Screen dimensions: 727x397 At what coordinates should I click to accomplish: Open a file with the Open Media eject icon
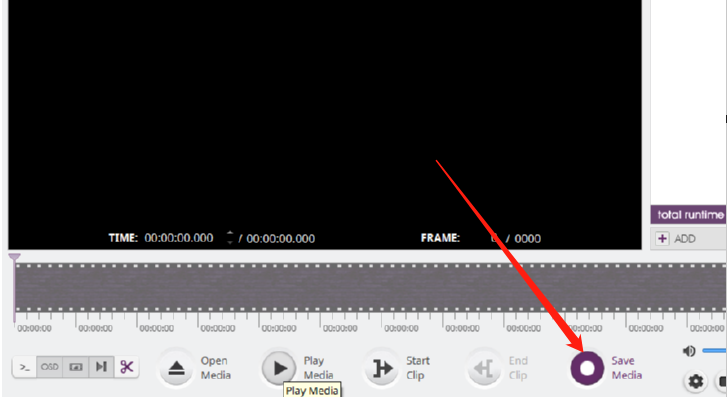(176, 368)
